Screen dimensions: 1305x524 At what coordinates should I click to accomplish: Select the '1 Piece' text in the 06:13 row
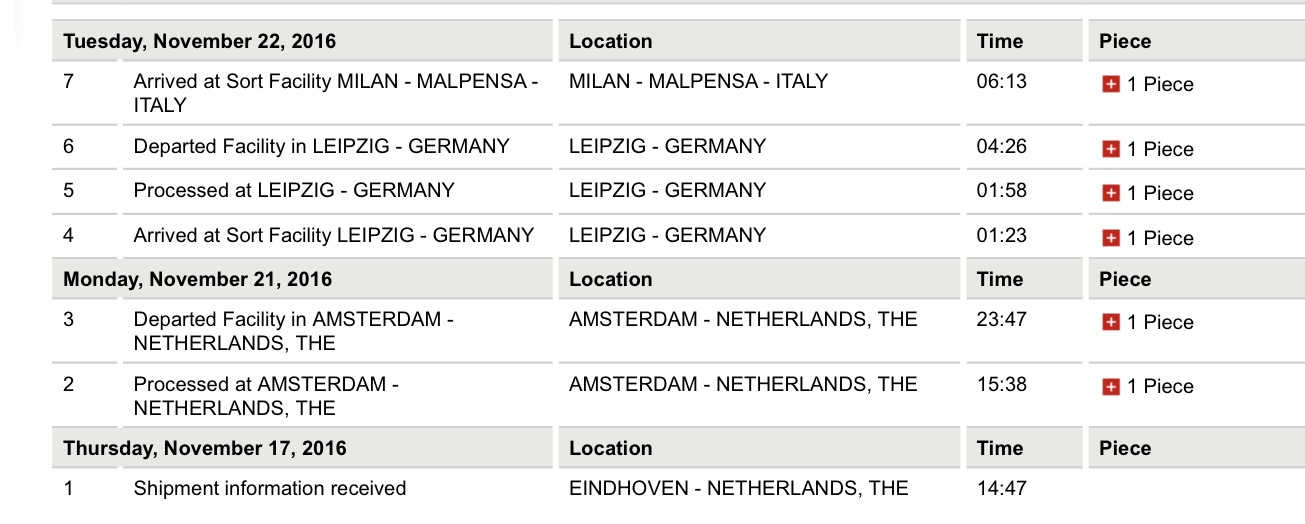1160,85
